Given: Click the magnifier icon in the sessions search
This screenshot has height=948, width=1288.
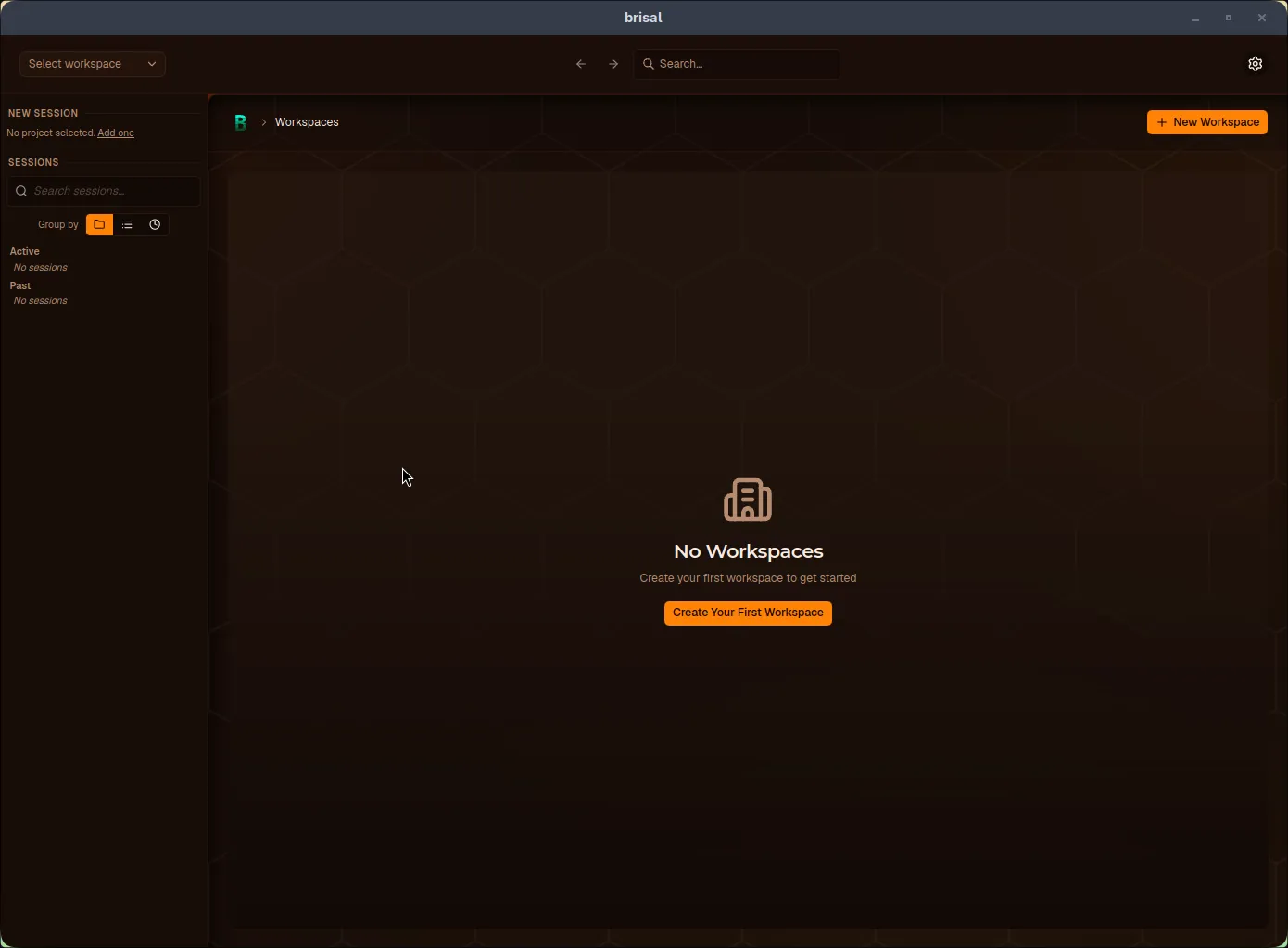Looking at the screenshot, I should (21, 191).
